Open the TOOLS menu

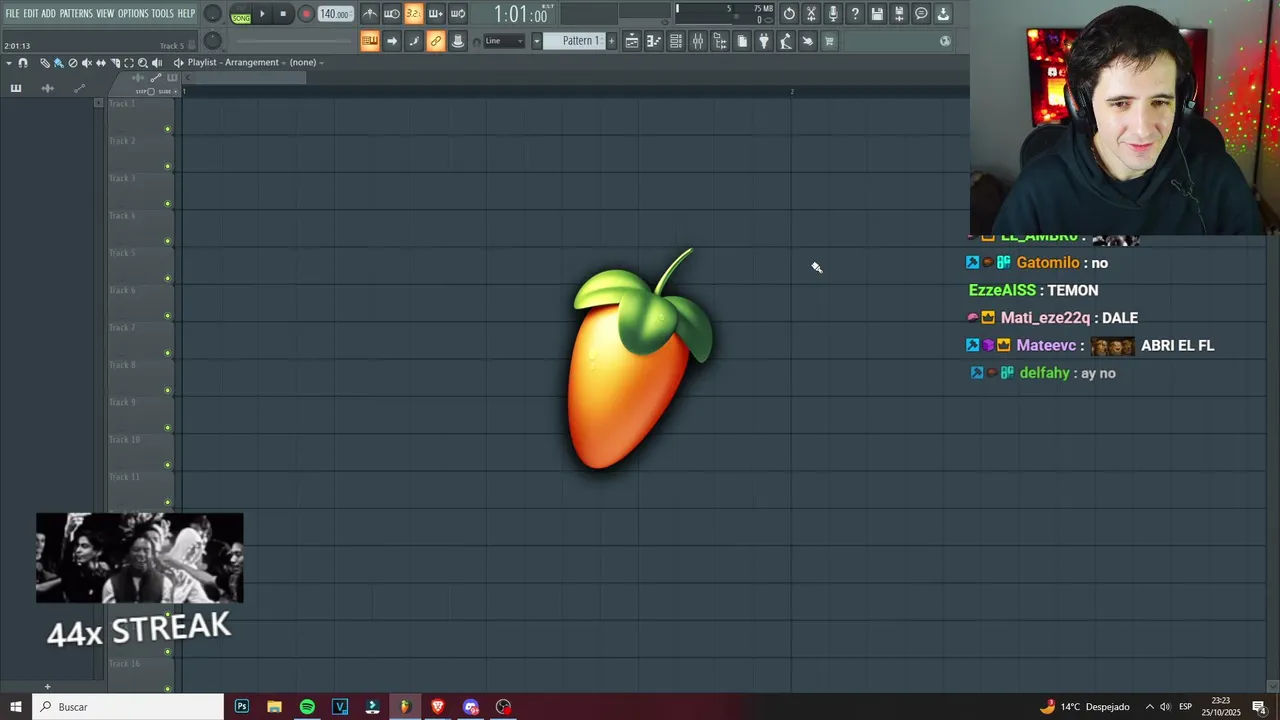point(162,13)
